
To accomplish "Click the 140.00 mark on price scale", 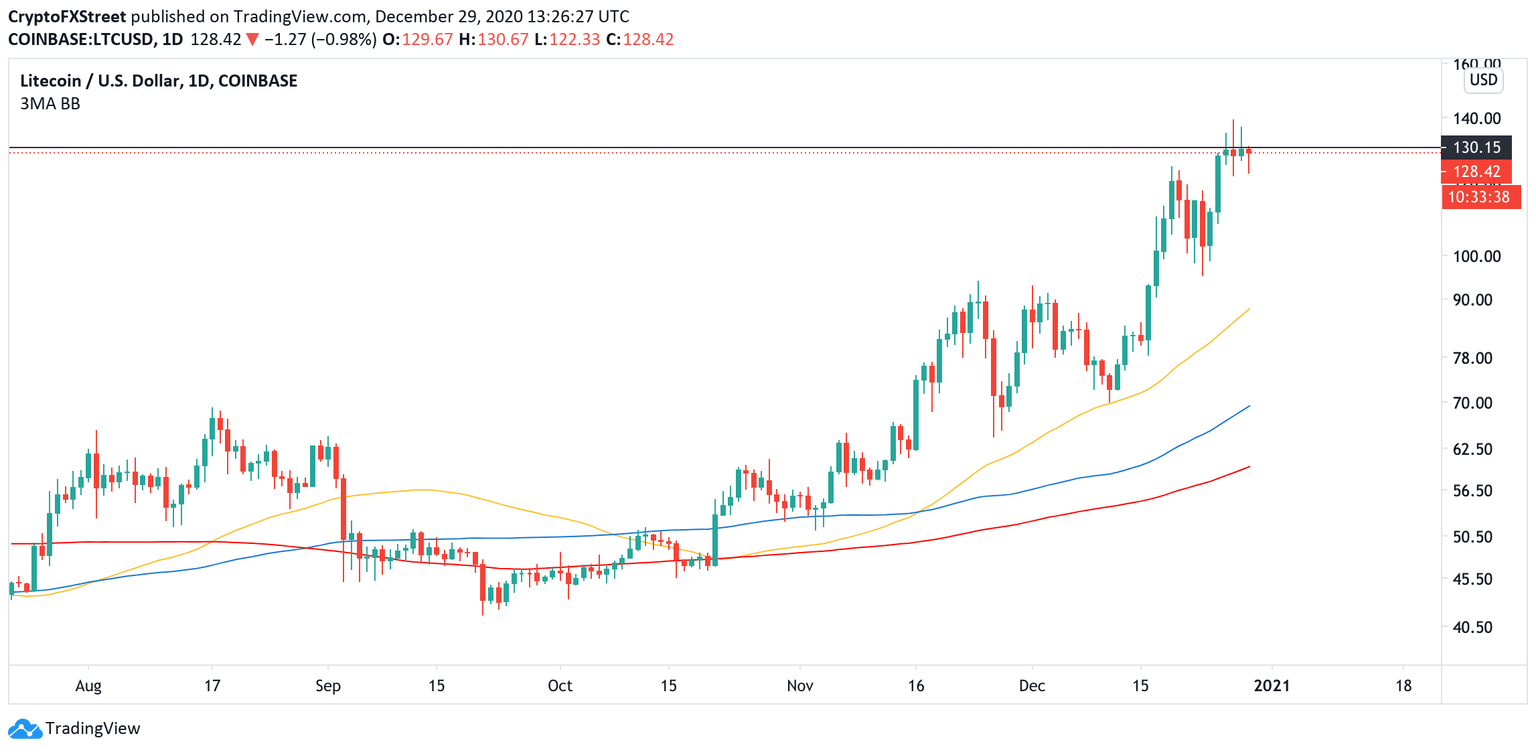I will [1477, 117].
